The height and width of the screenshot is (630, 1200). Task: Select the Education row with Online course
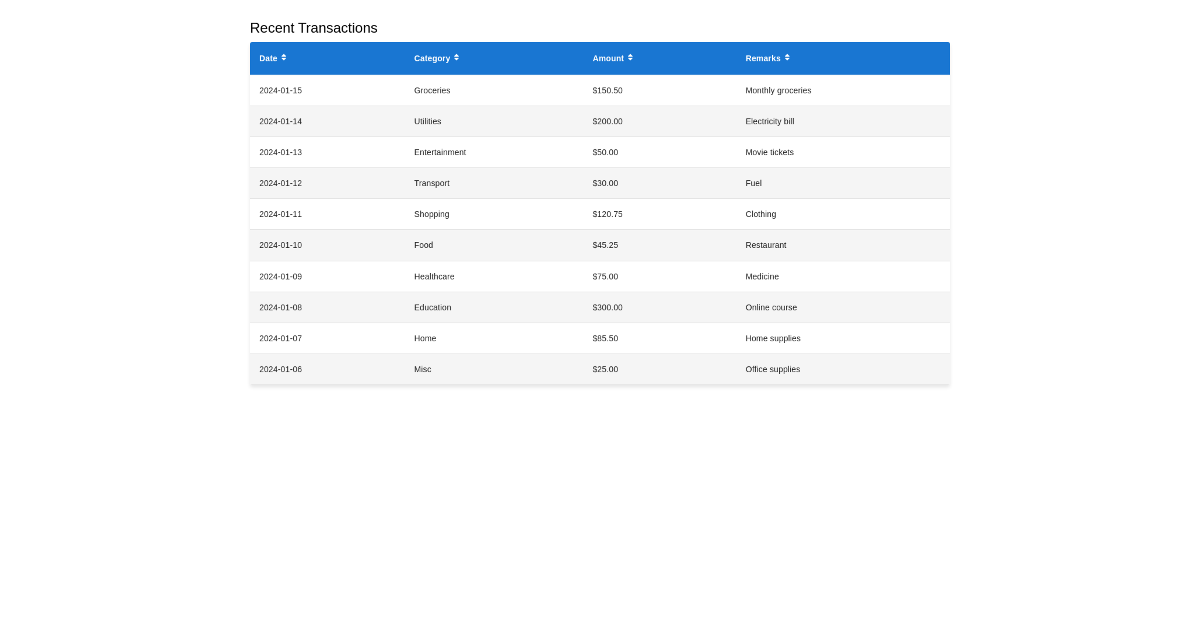(600, 307)
